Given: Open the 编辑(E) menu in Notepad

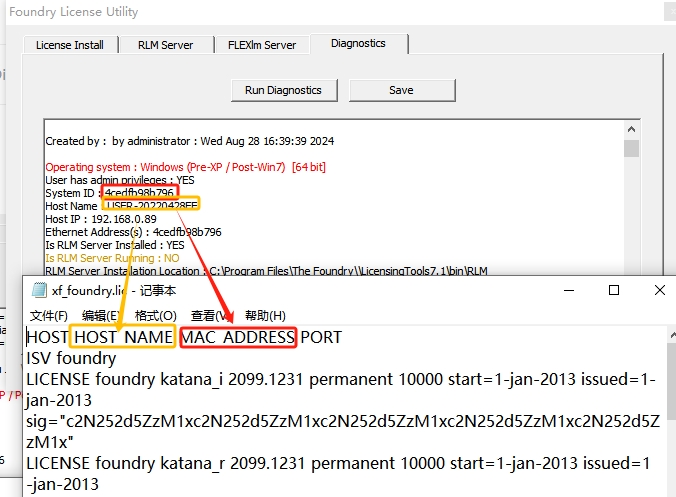Looking at the screenshot, I should click(100, 316).
